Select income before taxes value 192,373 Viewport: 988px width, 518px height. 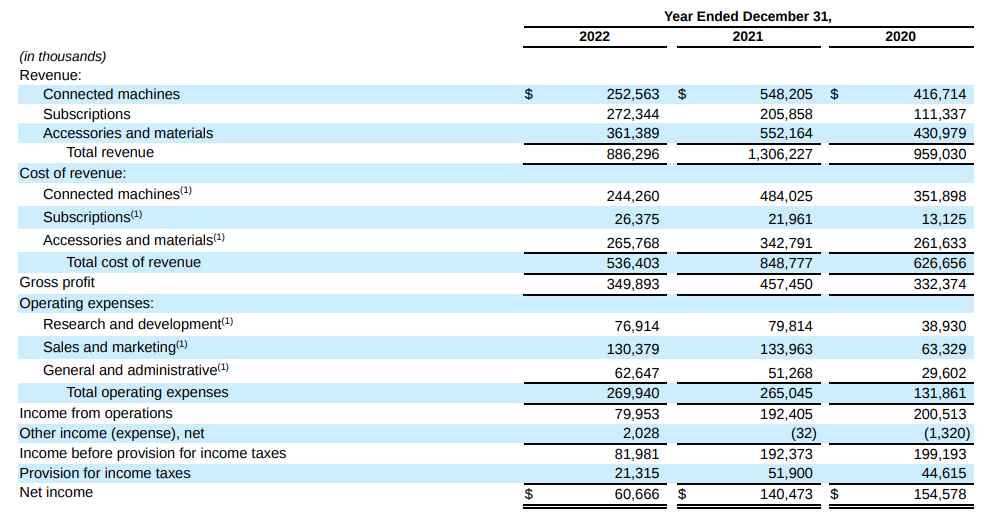pos(786,454)
